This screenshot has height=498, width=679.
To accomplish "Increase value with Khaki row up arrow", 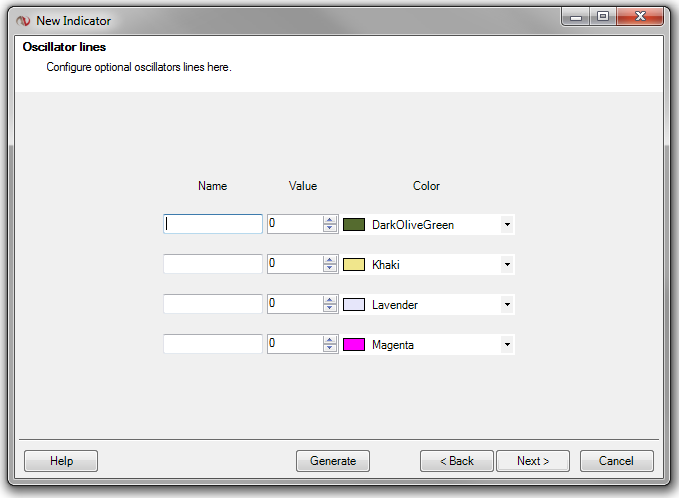I will click(x=330, y=259).
